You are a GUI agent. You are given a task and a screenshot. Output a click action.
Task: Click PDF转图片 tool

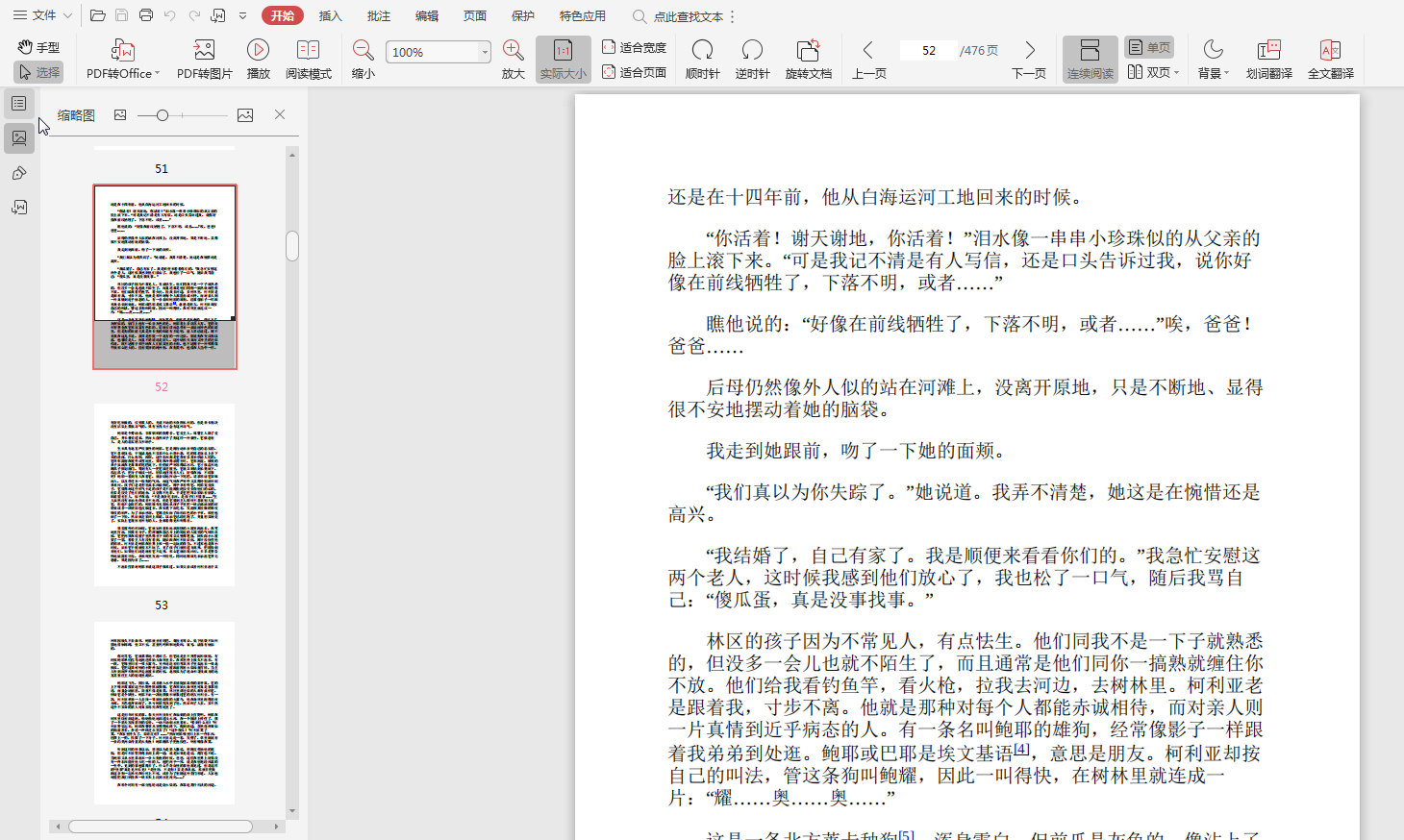pos(205,60)
